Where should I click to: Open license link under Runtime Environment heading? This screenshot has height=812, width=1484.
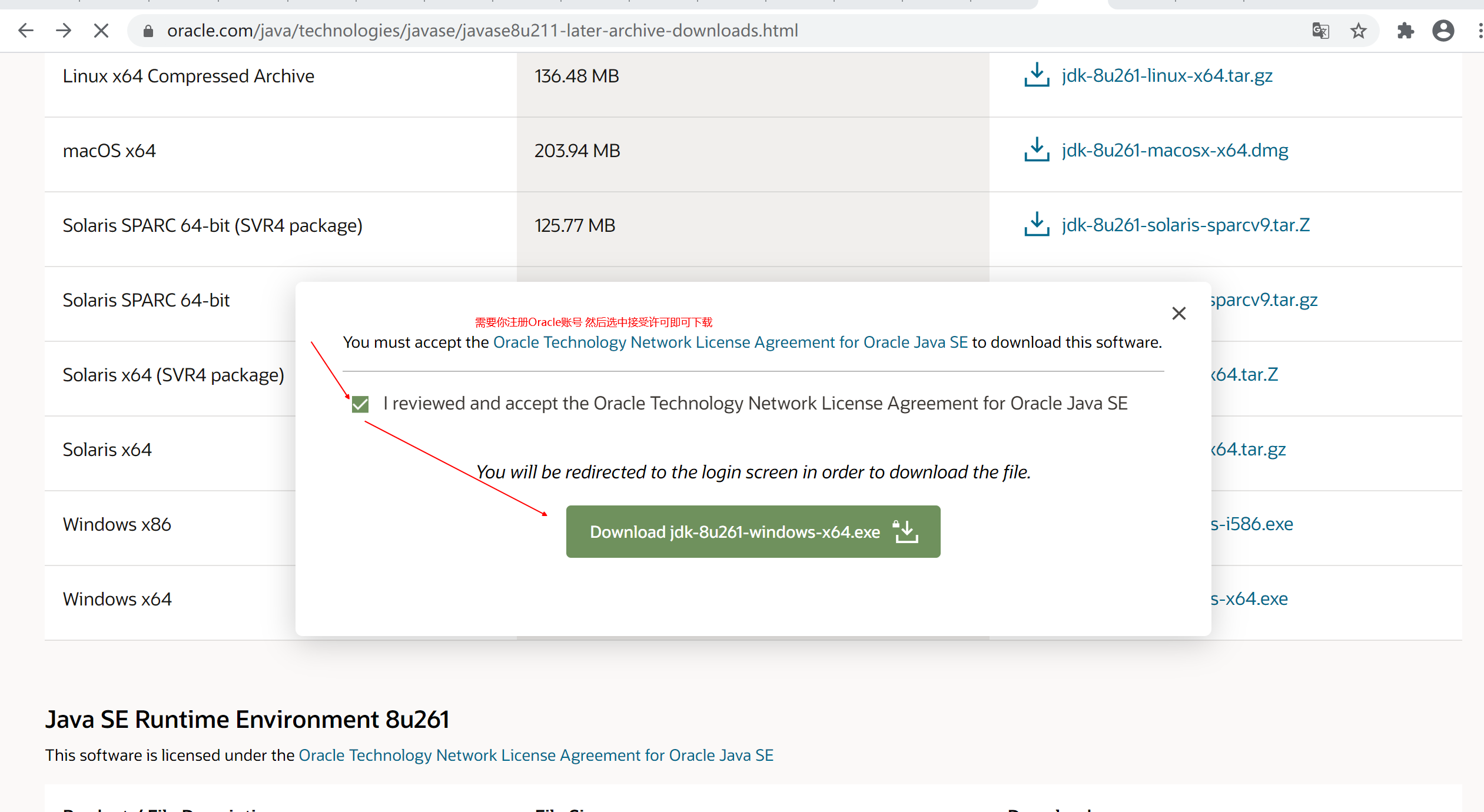536,756
